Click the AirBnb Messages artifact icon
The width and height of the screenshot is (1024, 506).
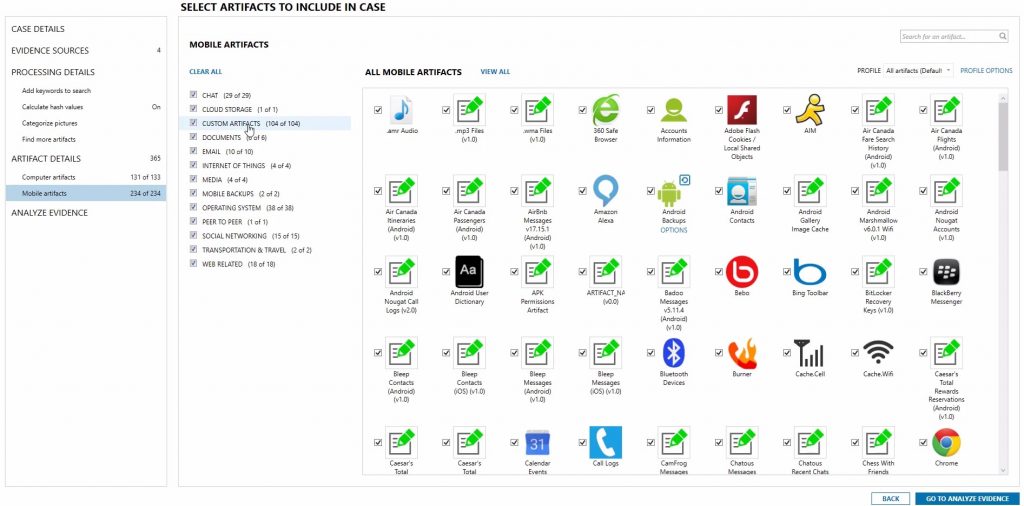click(x=537, y=191)
